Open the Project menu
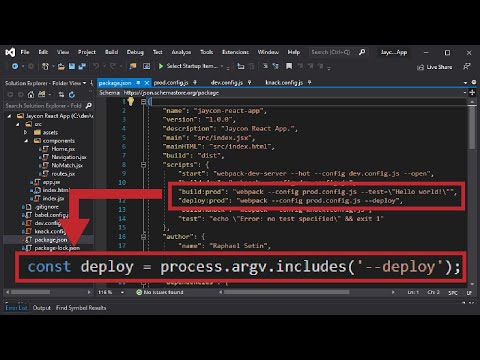 point(87,52)
